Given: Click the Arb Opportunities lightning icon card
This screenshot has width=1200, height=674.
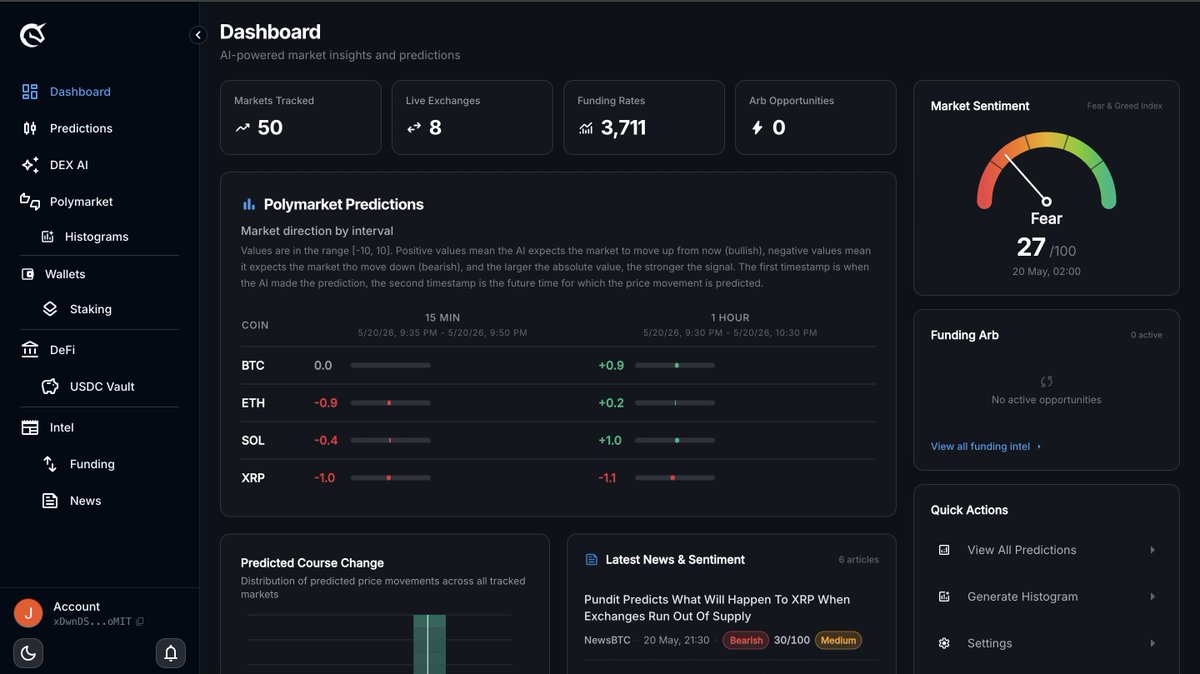Looking at the screenshot, I should point(815,118).
